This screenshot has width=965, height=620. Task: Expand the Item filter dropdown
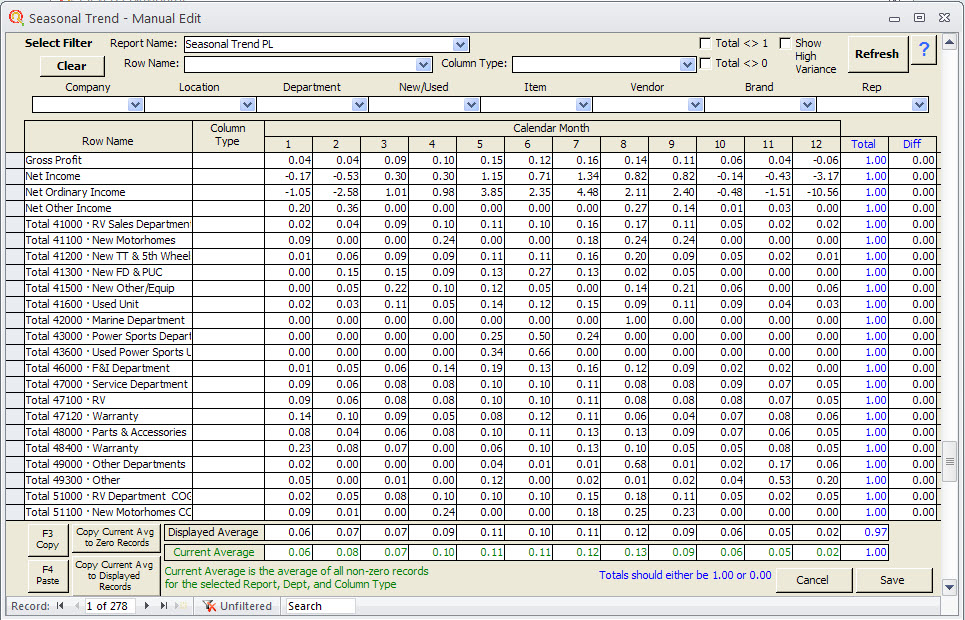[x=583, y=105]
